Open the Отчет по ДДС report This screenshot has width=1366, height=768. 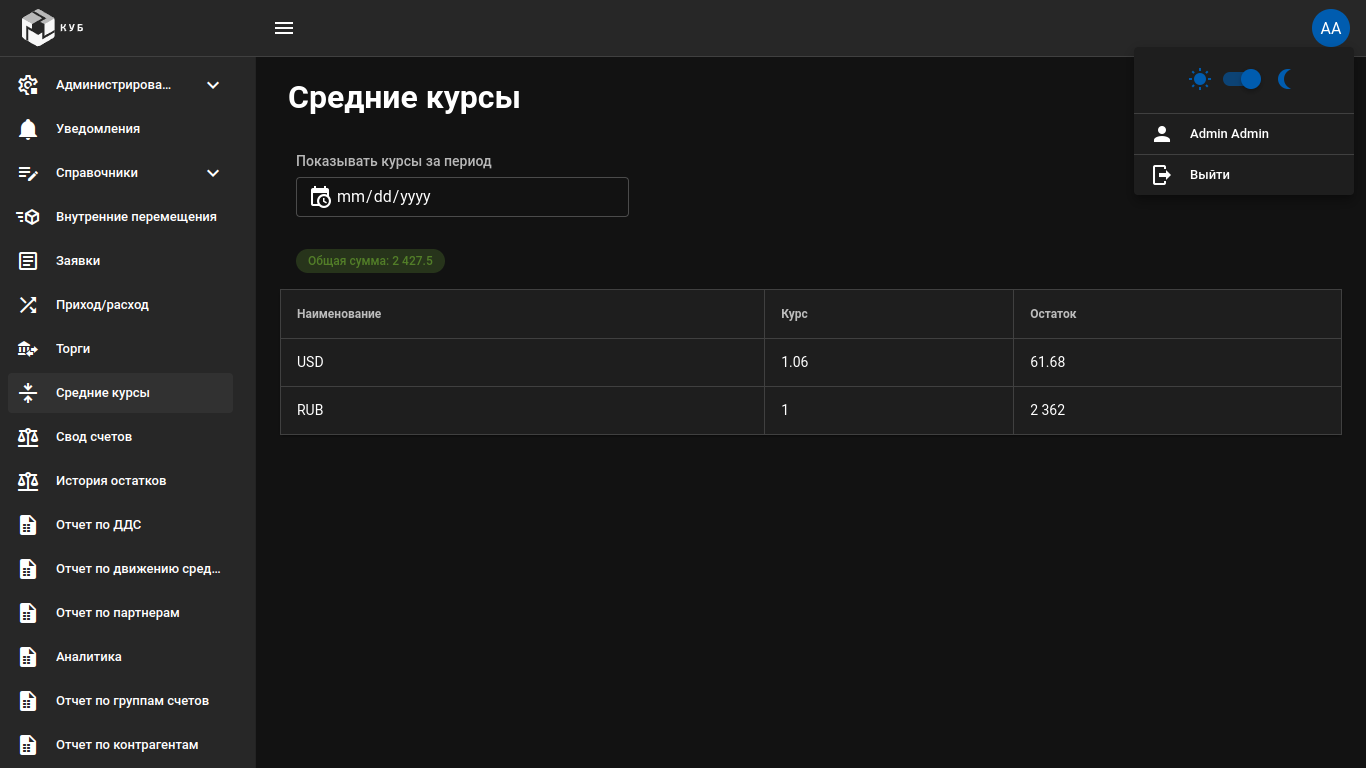(120, 525)
